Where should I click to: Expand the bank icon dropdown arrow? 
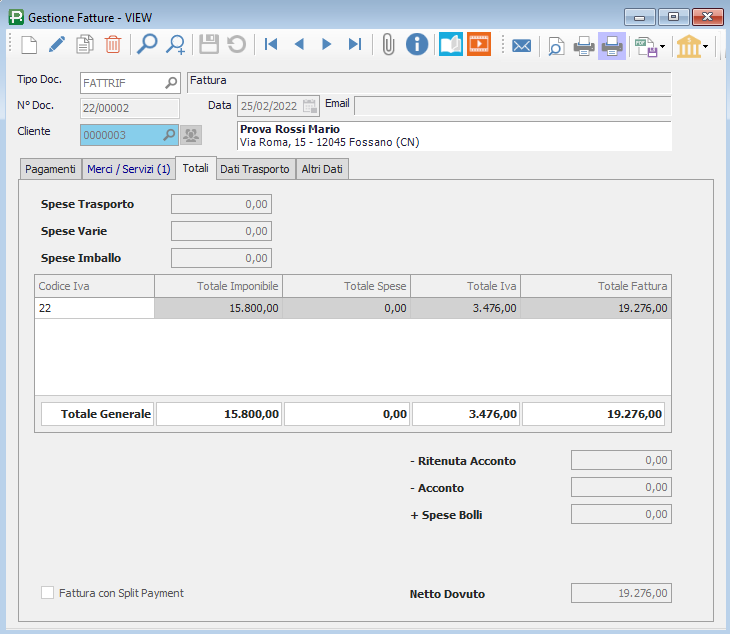pos(706,46)
